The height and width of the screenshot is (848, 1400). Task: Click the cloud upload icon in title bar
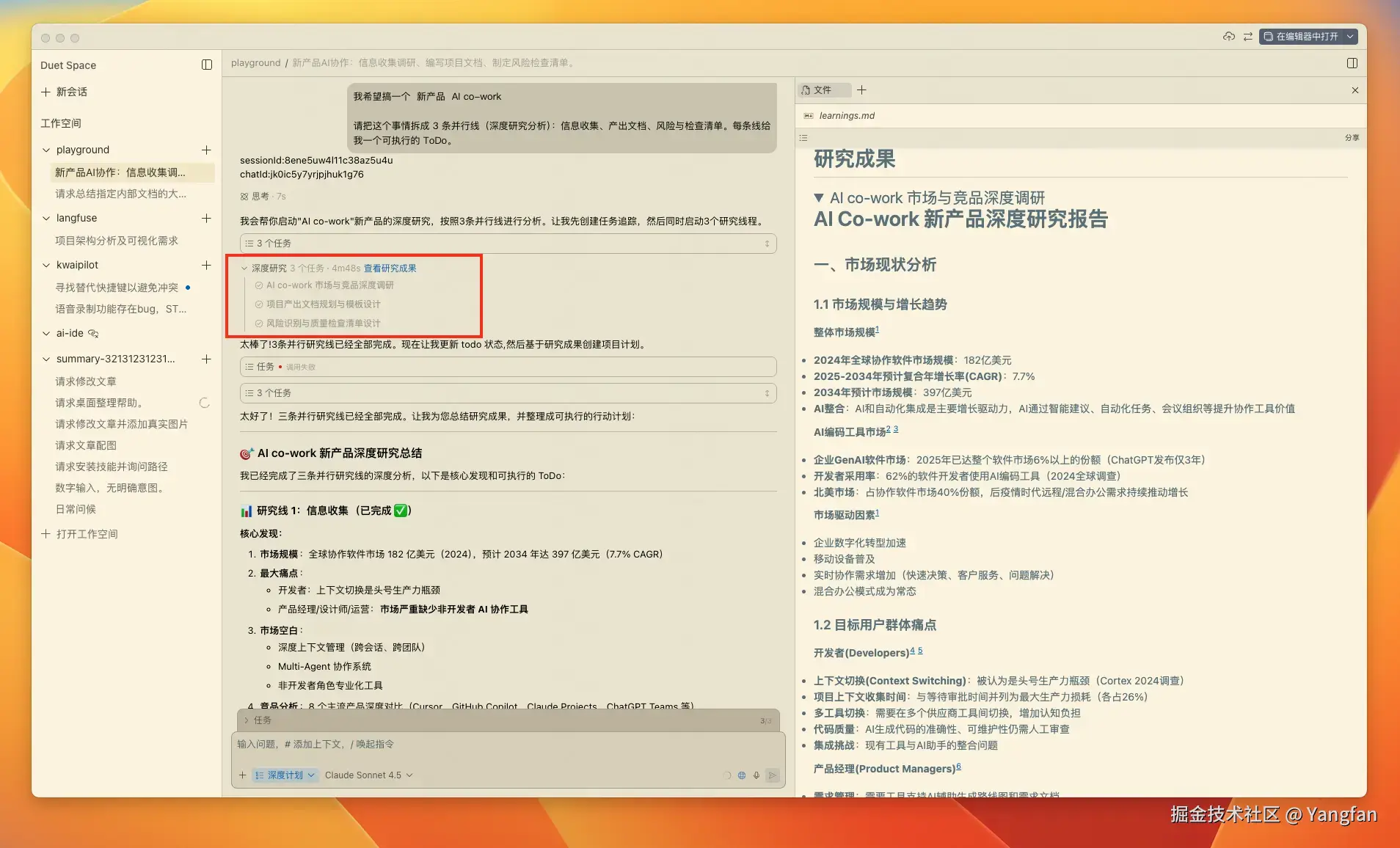click(x=1228, y=37)
